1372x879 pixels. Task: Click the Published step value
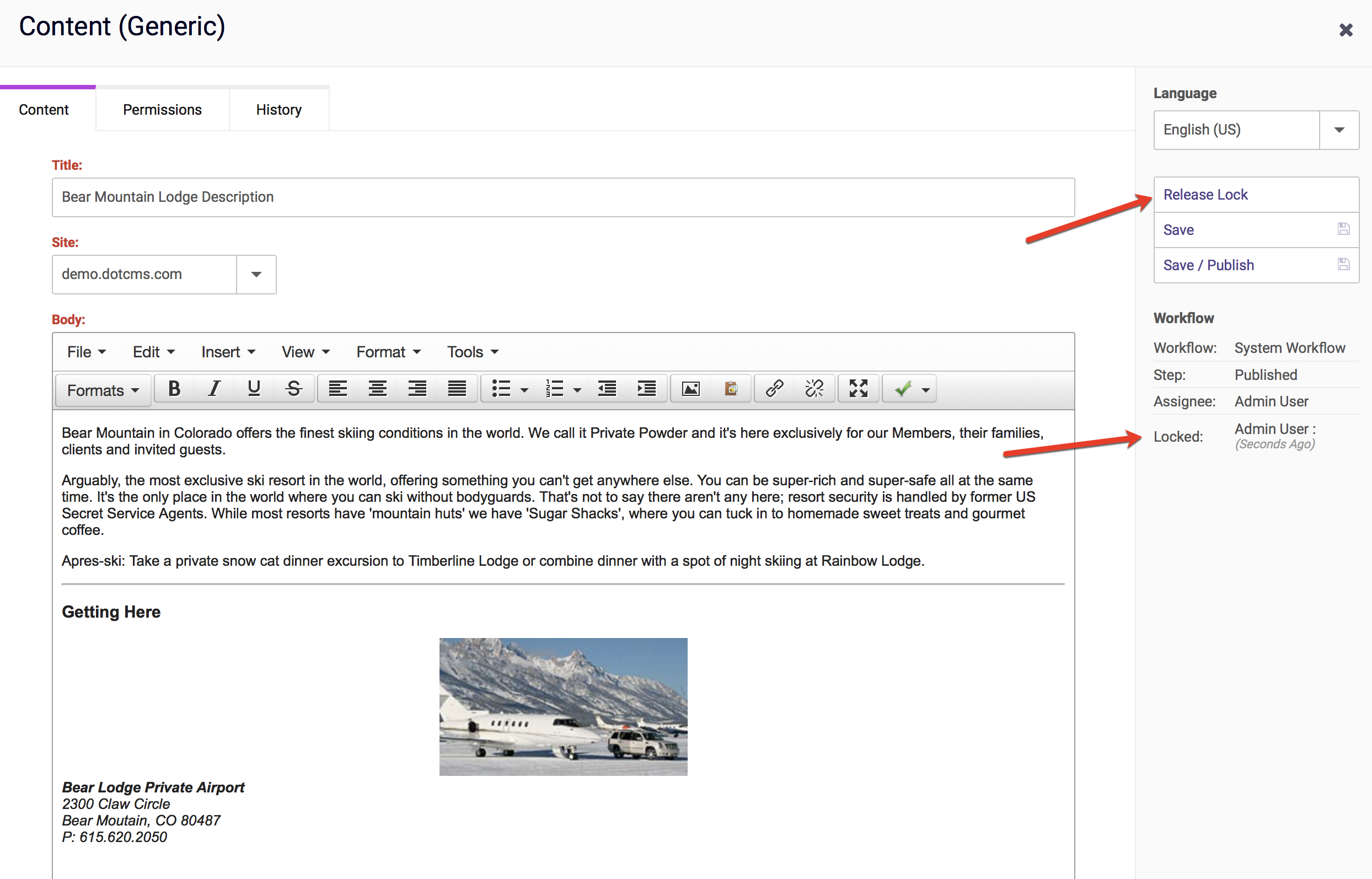pos(1266,375)
